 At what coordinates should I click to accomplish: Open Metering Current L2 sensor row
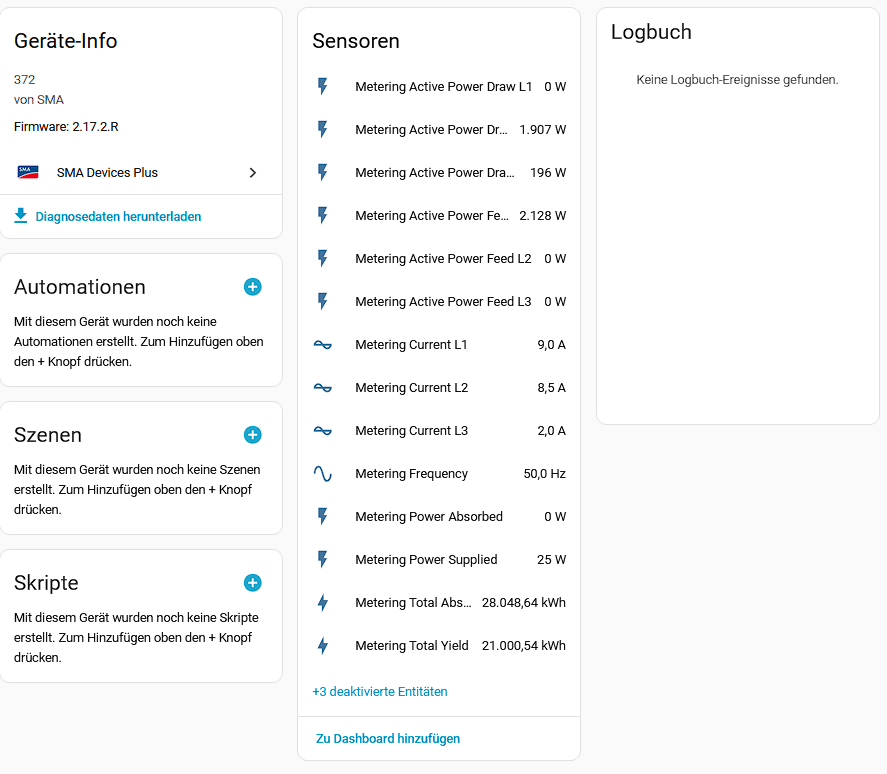[411, 388]
